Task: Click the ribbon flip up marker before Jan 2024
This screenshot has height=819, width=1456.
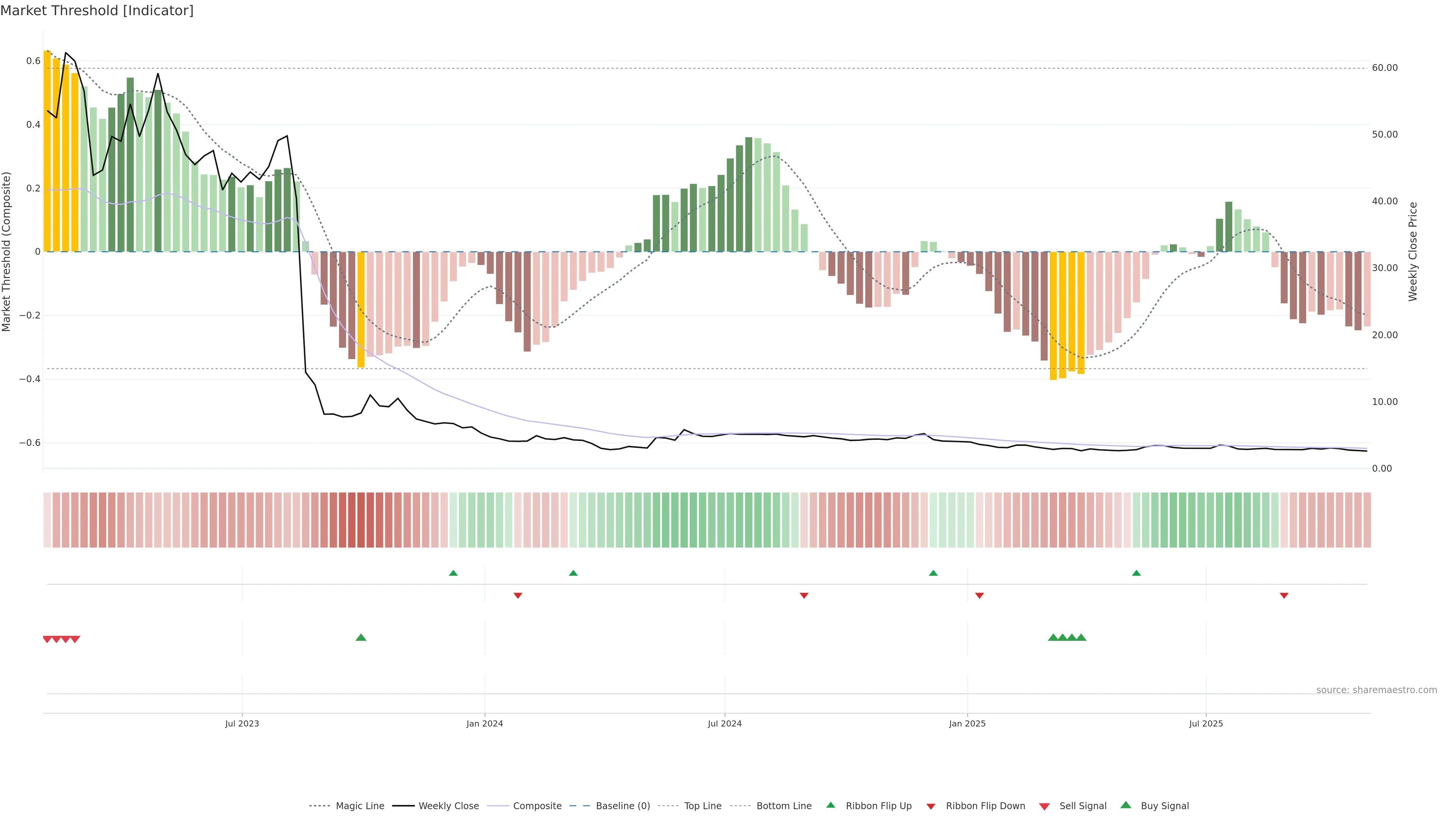Action: tap(453, 573)
